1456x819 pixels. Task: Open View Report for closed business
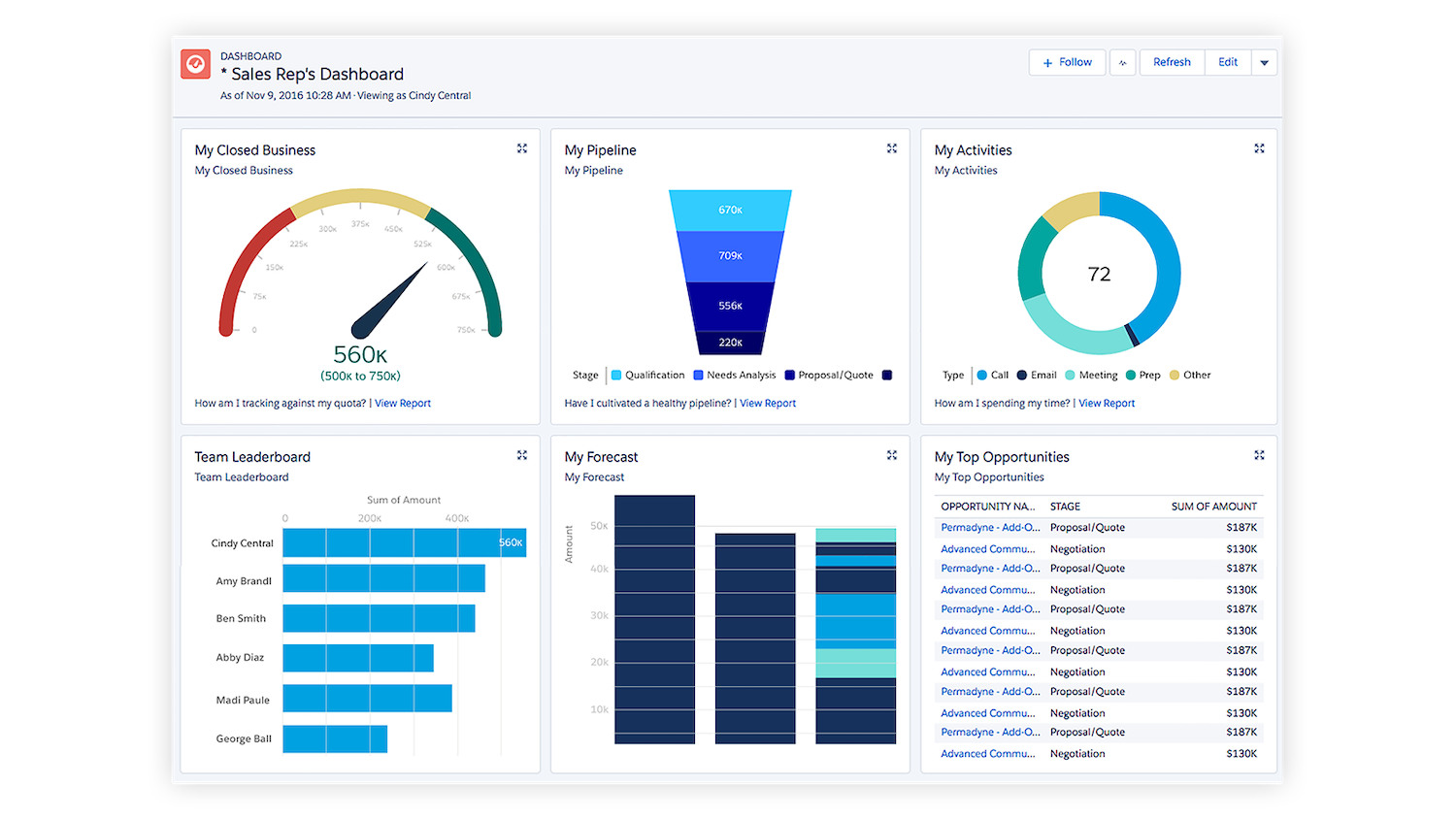click(x=403, y=404)
